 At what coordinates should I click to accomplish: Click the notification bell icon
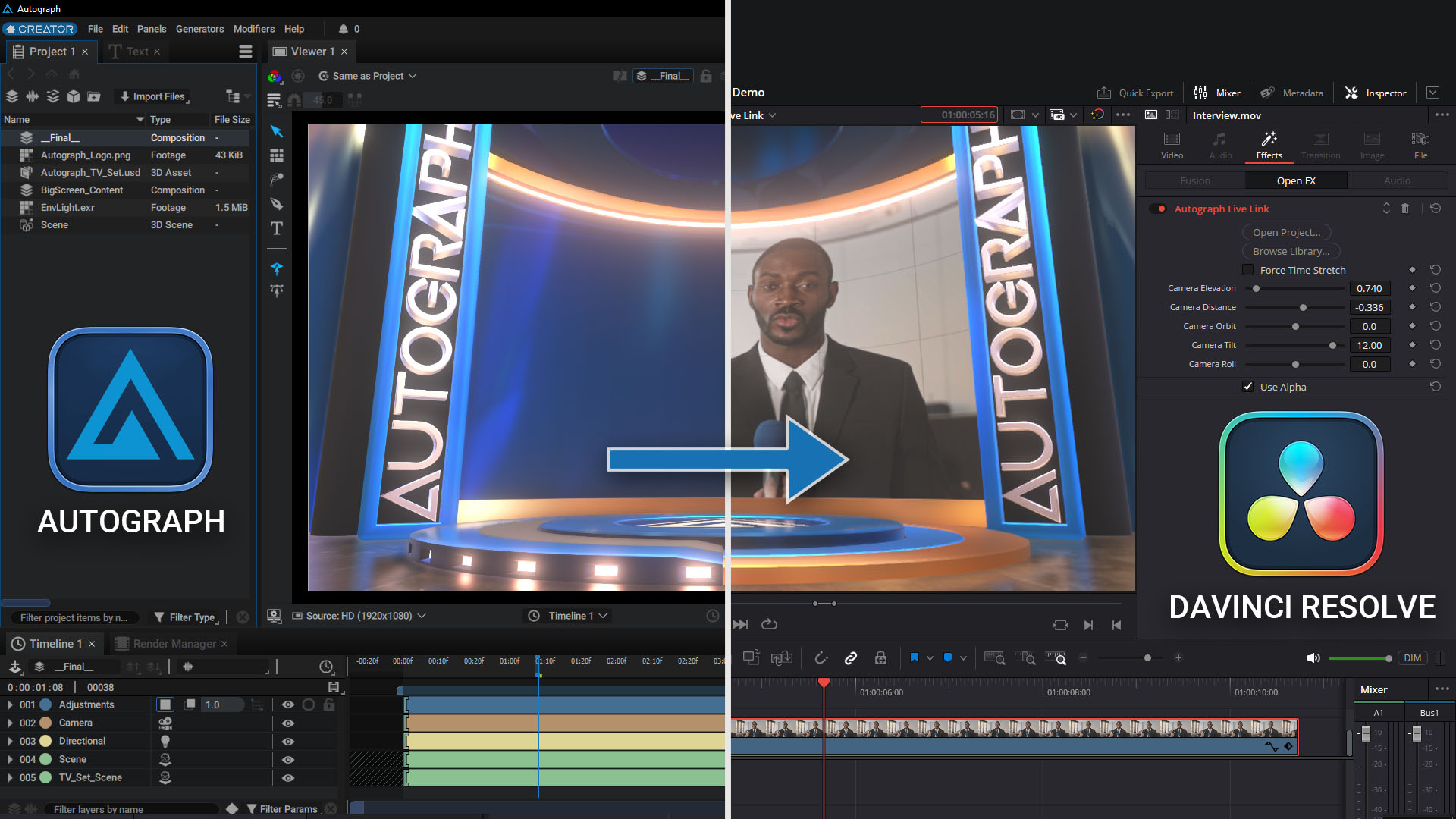coord(344,29)
